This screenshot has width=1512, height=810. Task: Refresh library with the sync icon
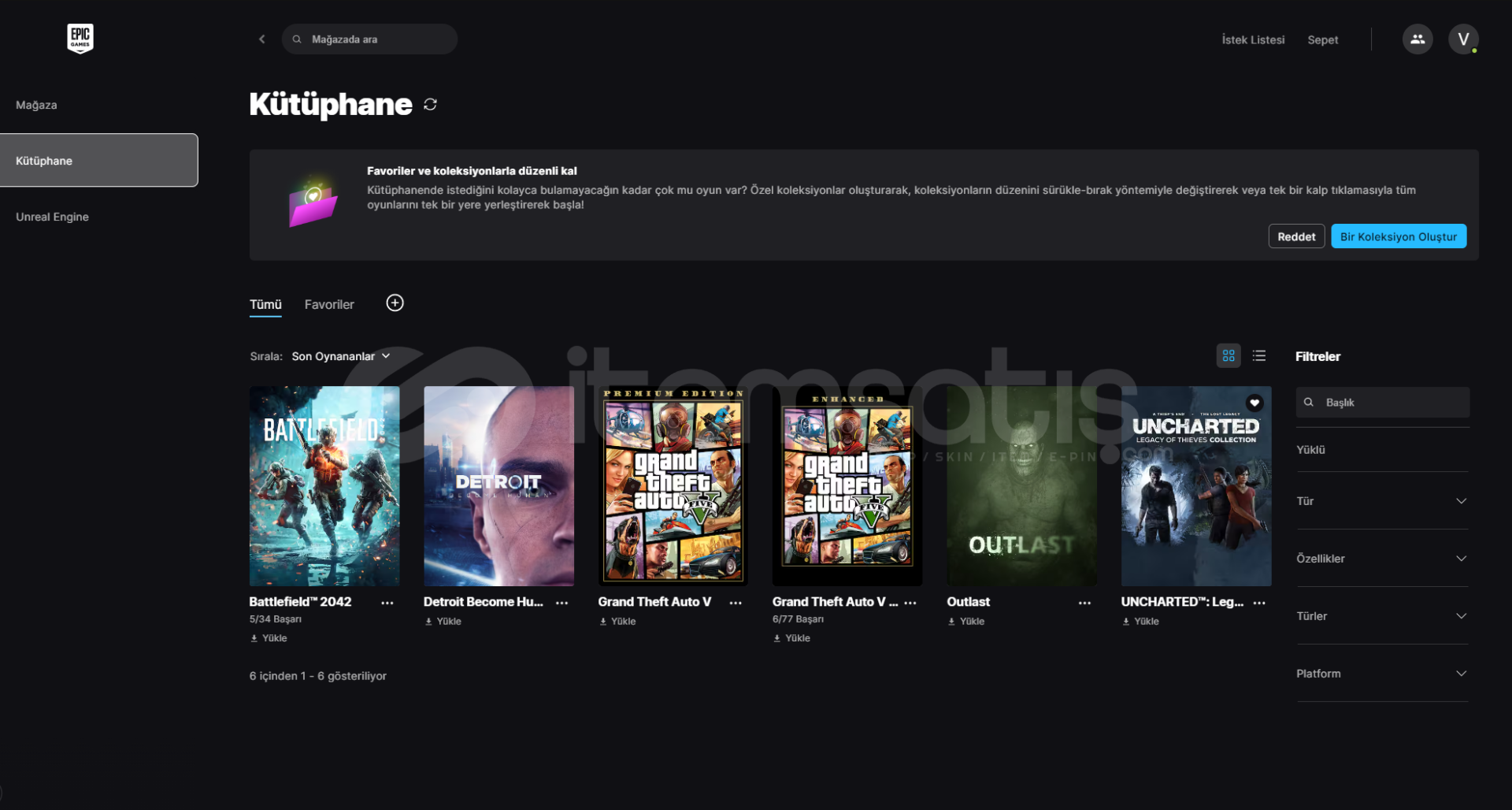click(x=430, y=105)
